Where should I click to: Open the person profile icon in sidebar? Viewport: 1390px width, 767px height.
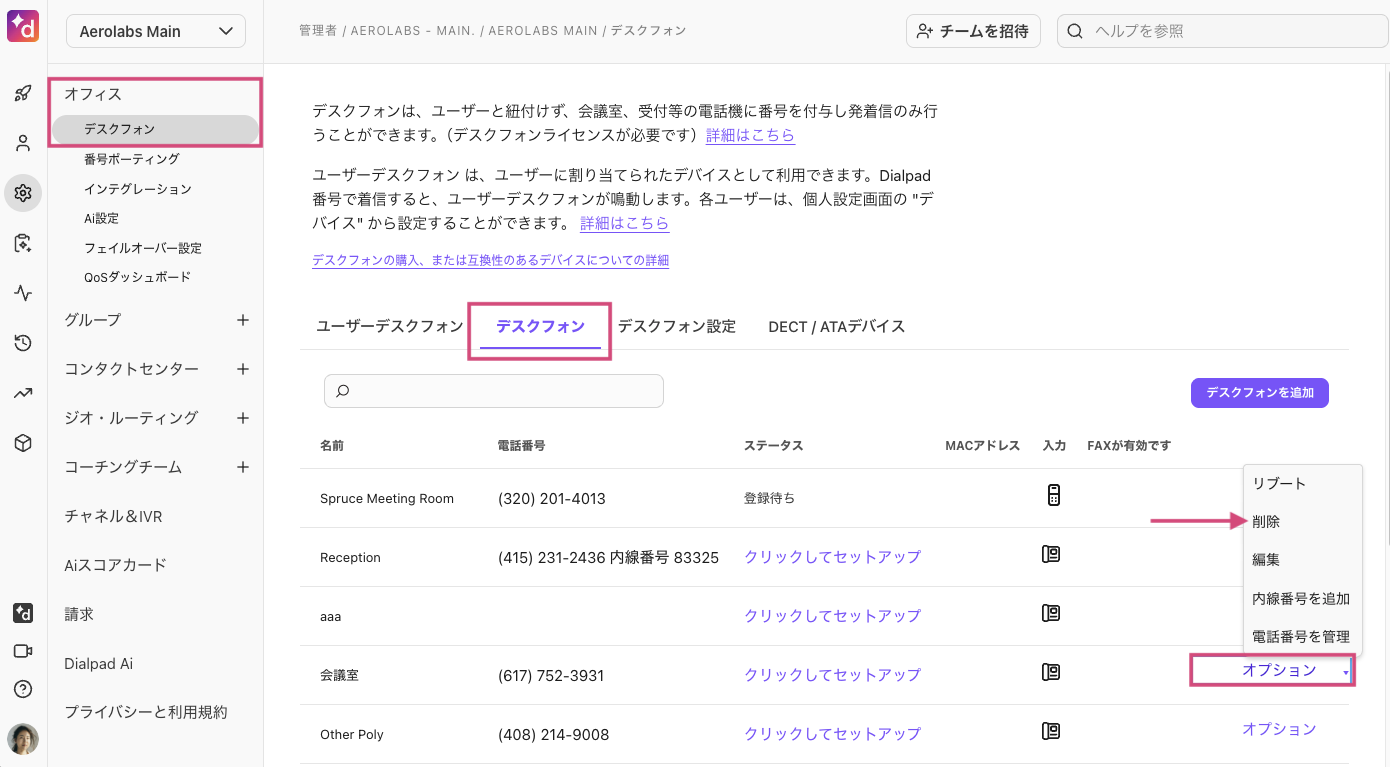coord(23,143)
